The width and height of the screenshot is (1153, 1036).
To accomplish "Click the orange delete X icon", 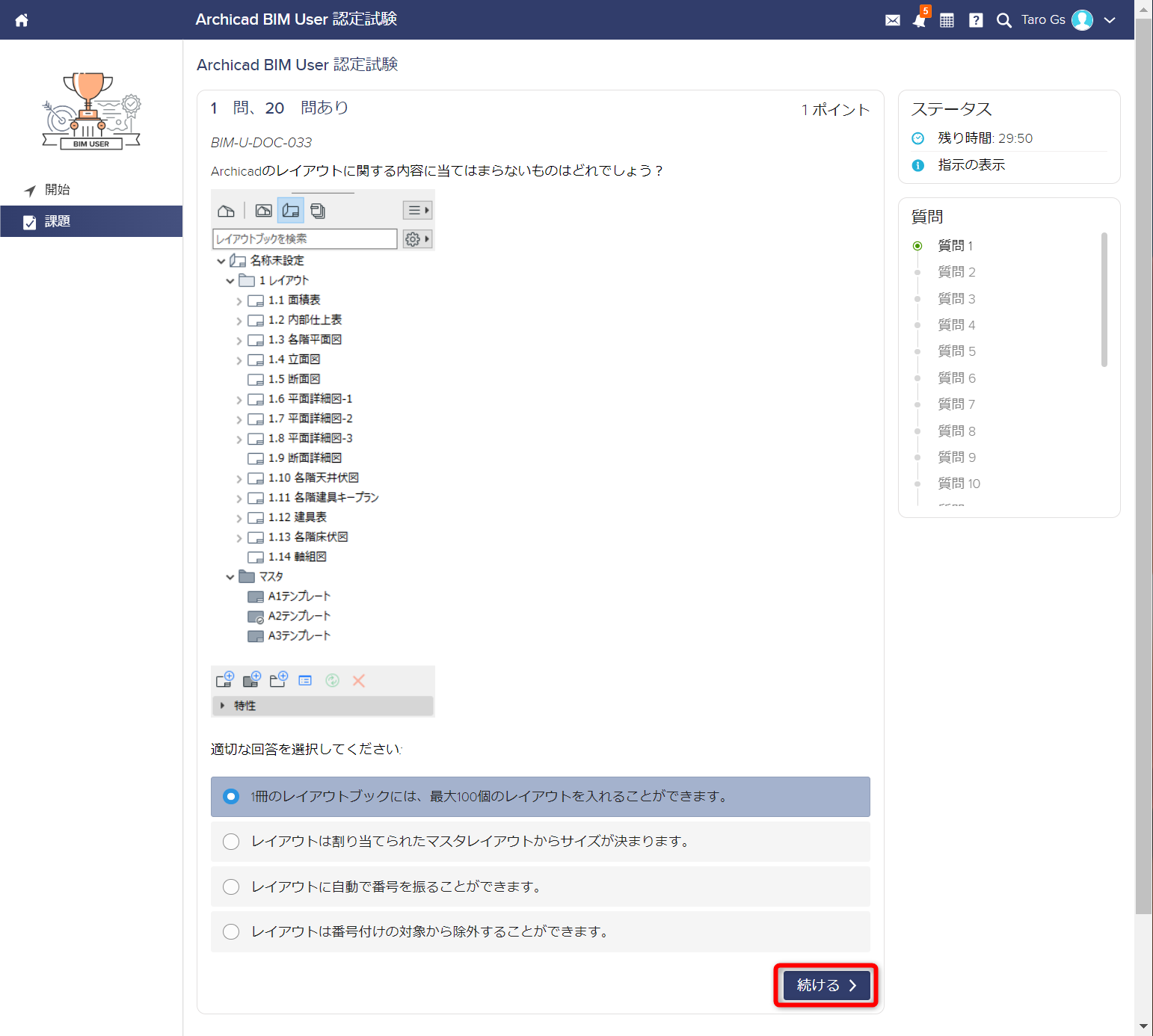I will coord(359,681).
